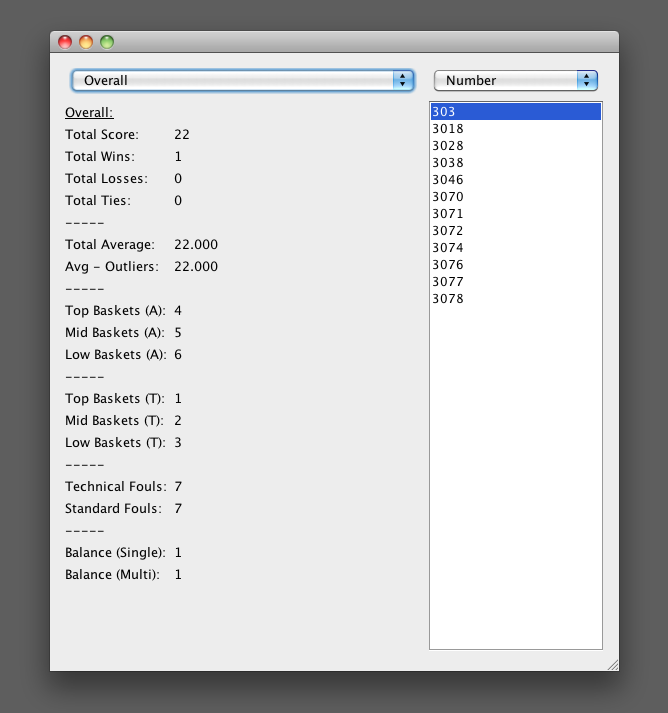This screenshot has width=668, height=713.
Task: Select team 3077 in the list
Action: click(516, 281)
